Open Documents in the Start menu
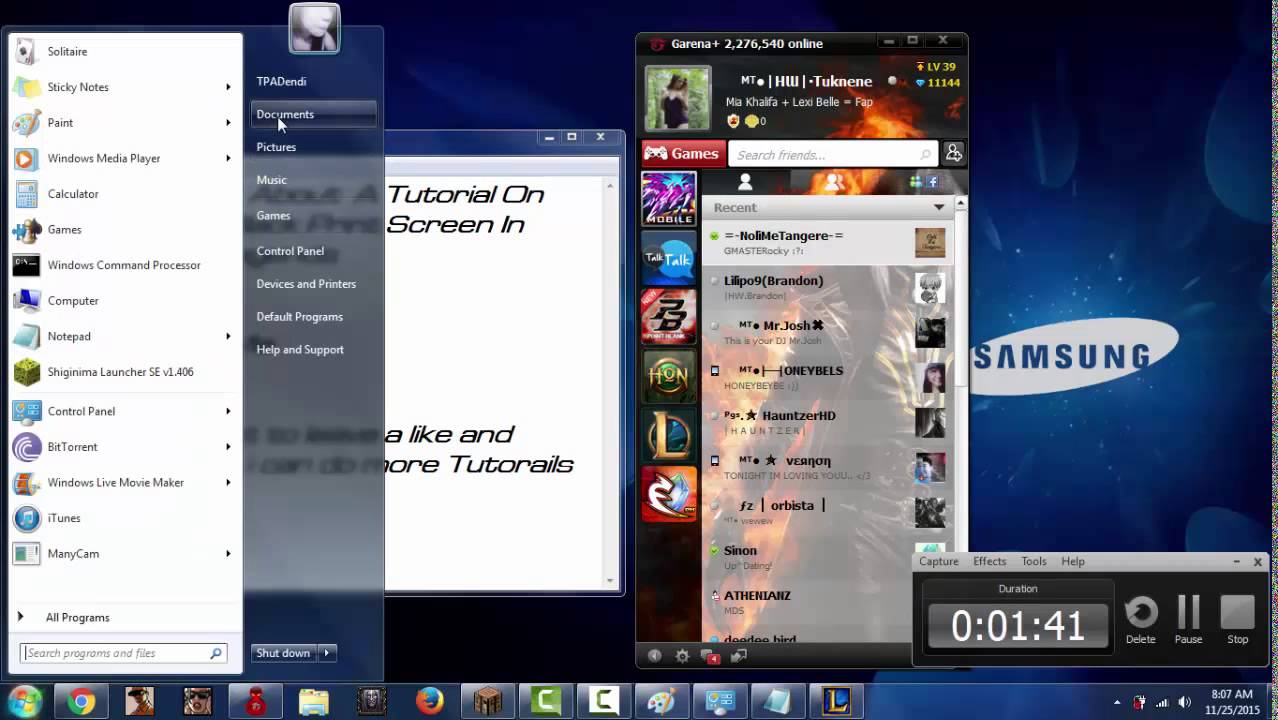 coord(314,114)
